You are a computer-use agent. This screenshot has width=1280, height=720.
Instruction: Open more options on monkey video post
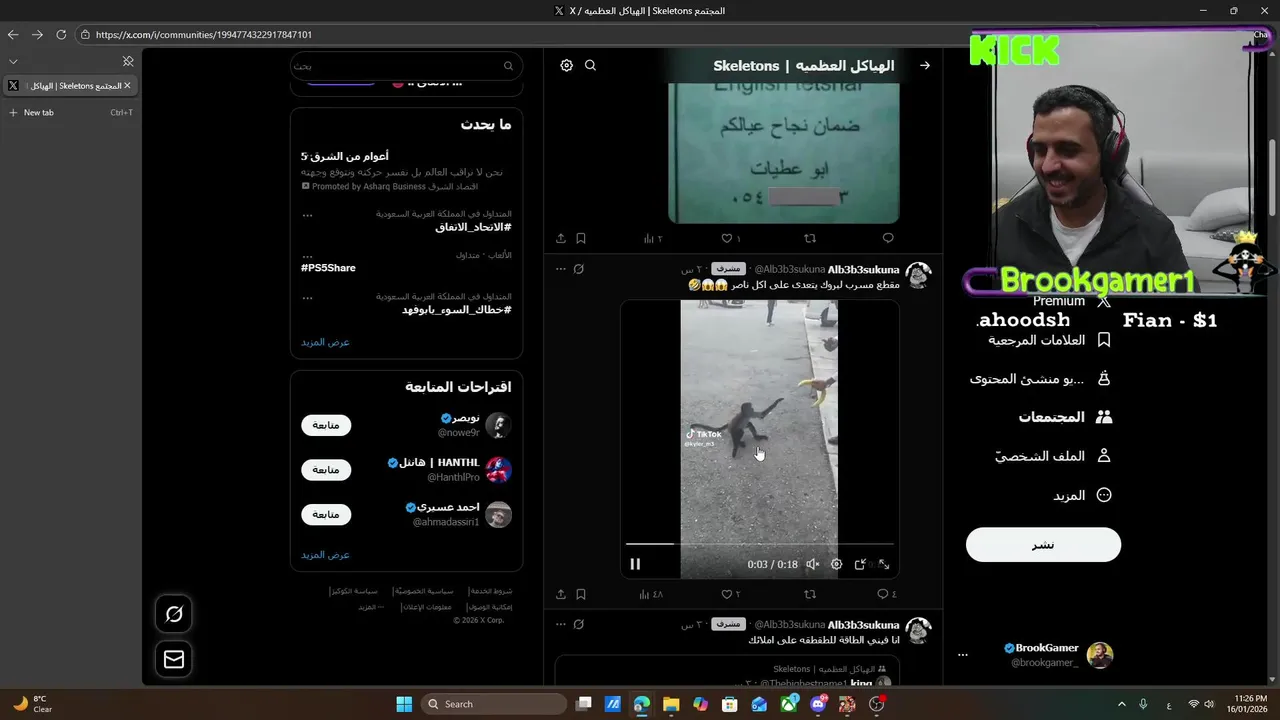[561, 269]
